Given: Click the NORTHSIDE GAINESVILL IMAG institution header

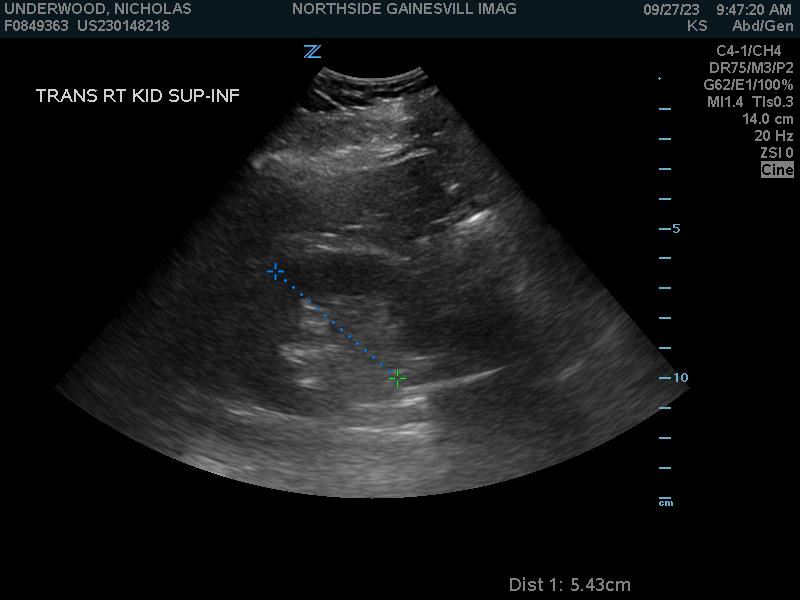Looking at the screenshot, I should 404,9.
